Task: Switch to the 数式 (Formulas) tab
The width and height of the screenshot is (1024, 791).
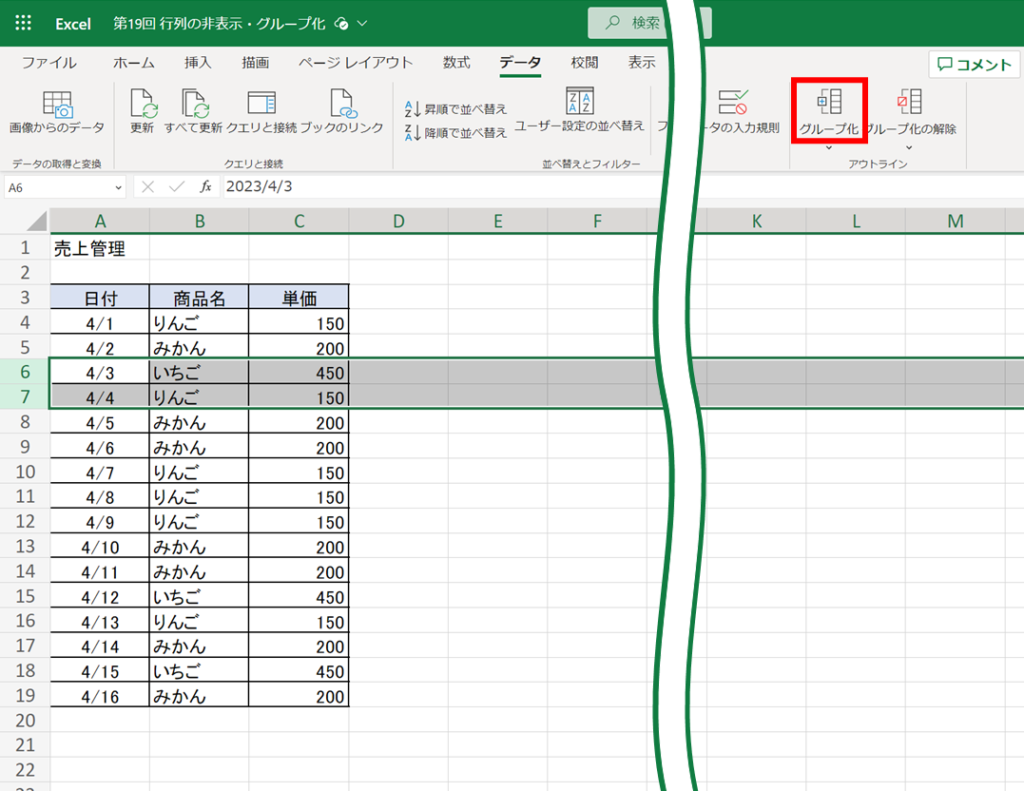Action: [456, 63]
